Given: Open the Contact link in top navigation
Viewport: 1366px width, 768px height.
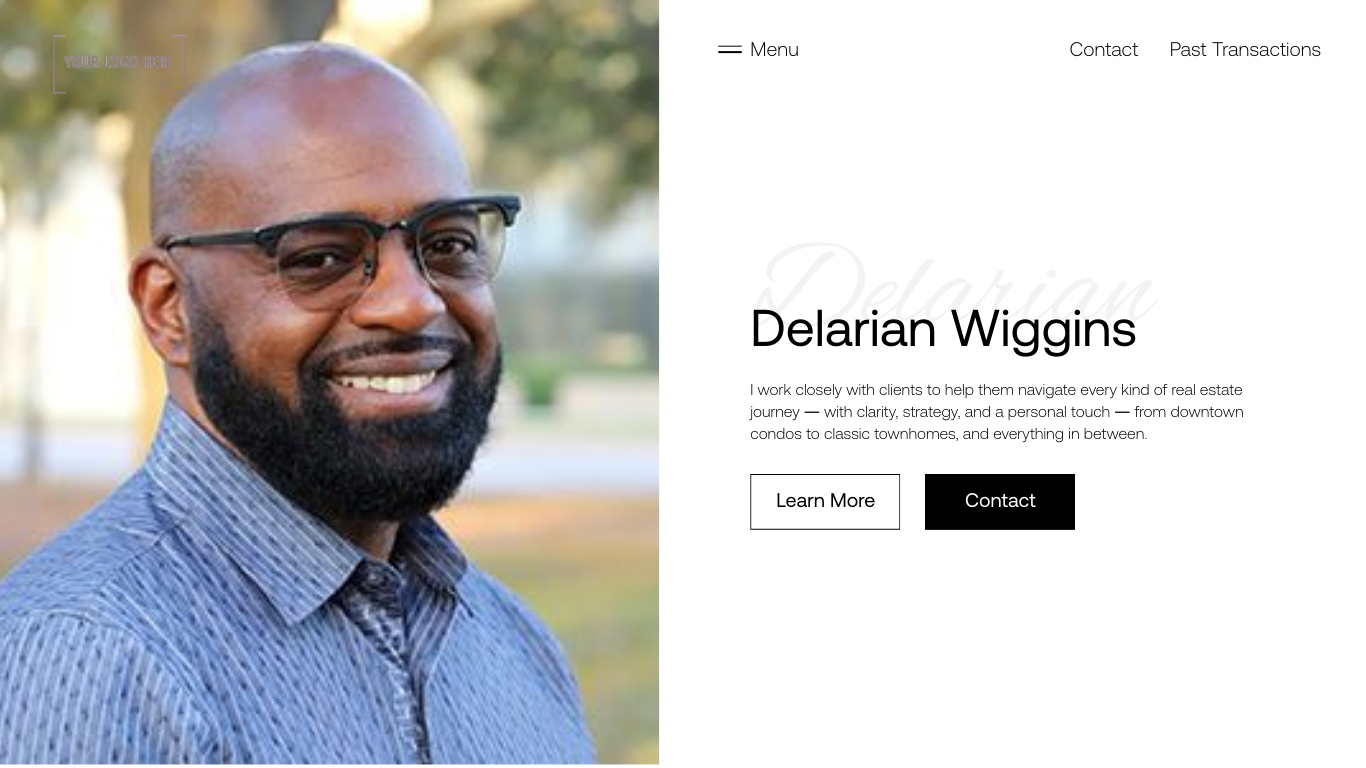Looking at the screenshot, I should pos(1103,49).
